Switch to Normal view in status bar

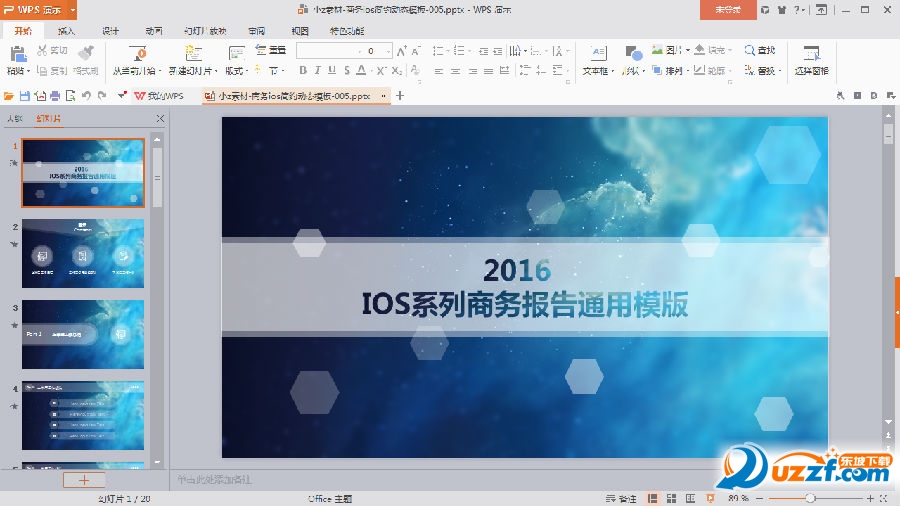(x=653, y=499)
